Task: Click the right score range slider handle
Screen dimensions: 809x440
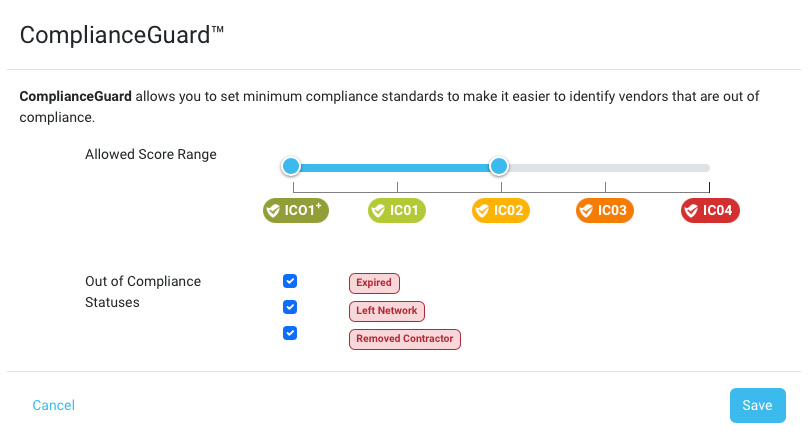Action: [499, 166]
